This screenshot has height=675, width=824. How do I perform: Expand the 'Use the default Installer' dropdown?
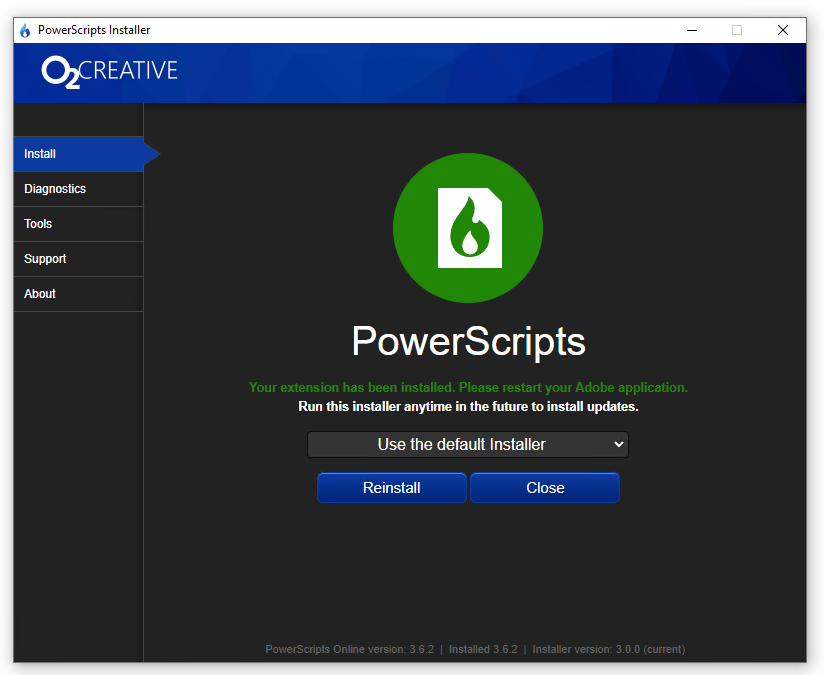467,444
